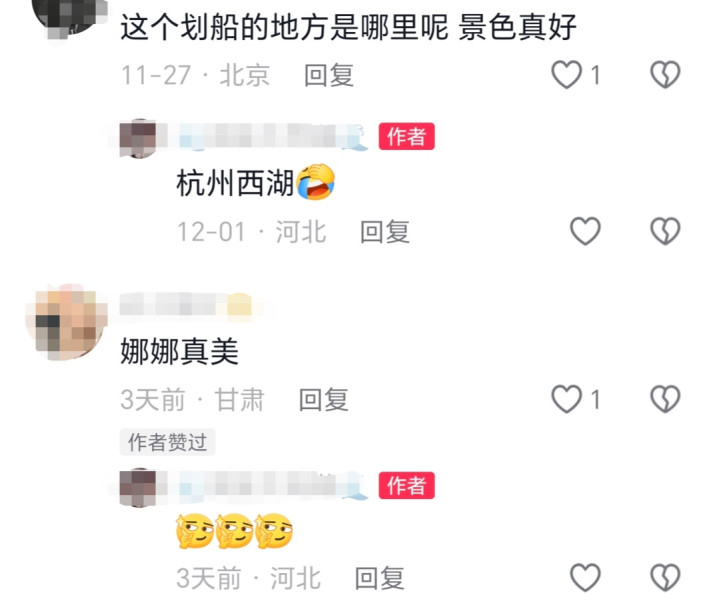The image size is (719, 601).
Task: Open the author's avatar above emoji reply
Action: pyautogui.click(x=138, y=487)
